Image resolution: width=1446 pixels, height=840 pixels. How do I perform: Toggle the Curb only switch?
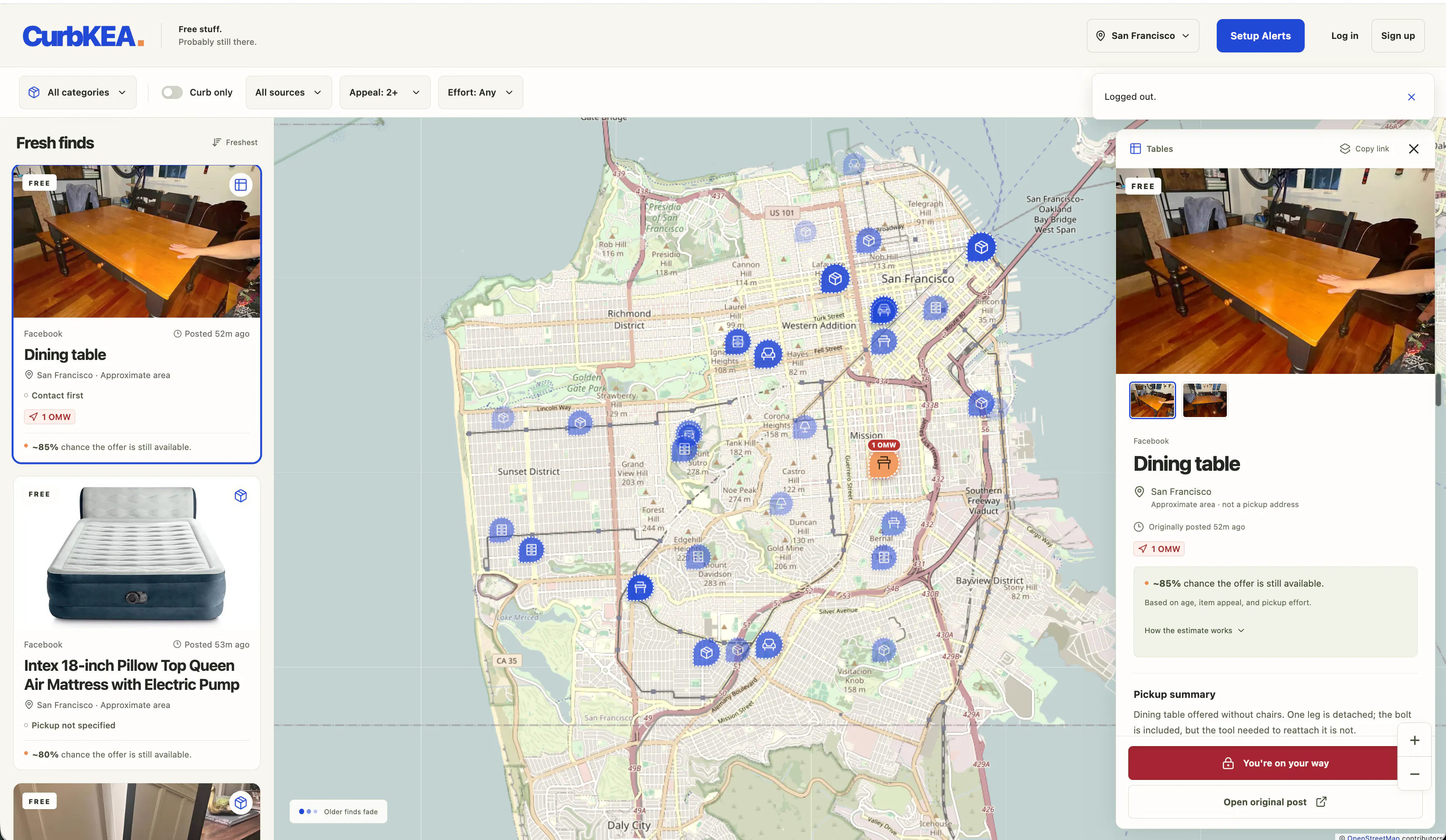click(x=172, y=92)
